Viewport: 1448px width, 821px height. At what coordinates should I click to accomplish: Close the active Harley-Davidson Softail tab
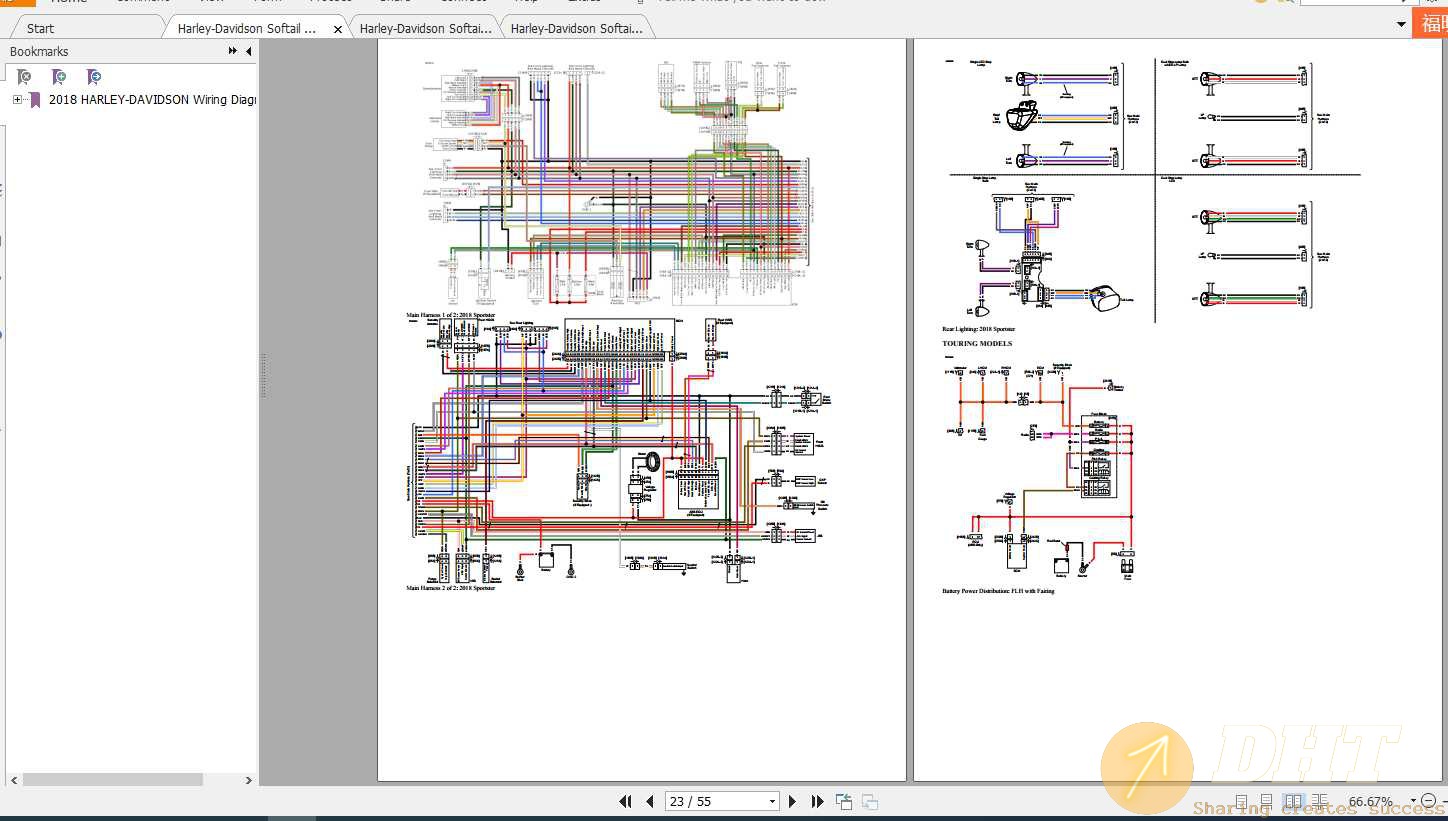click(338, 29)
